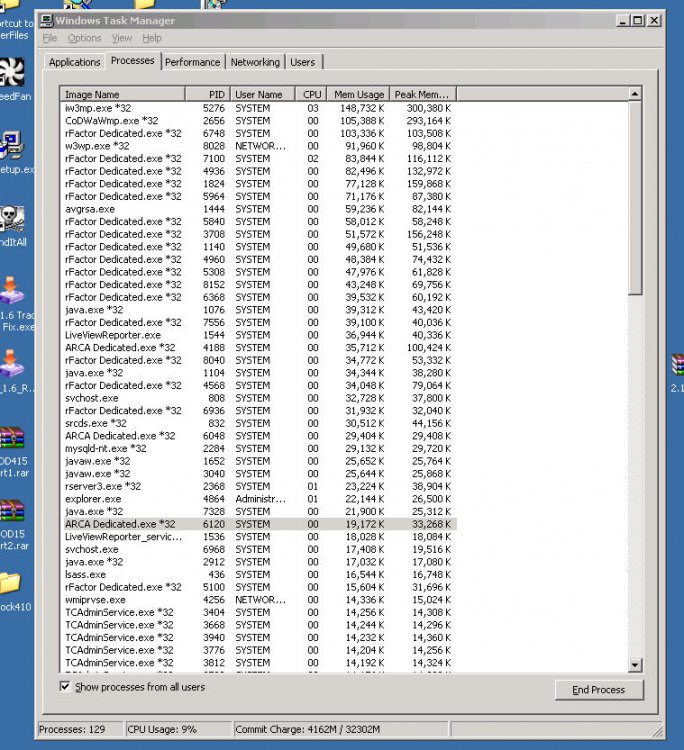This screenshot has width=684, height=750.
Task: Select svchost.exe with PID 808
Action: coord(259,398)
